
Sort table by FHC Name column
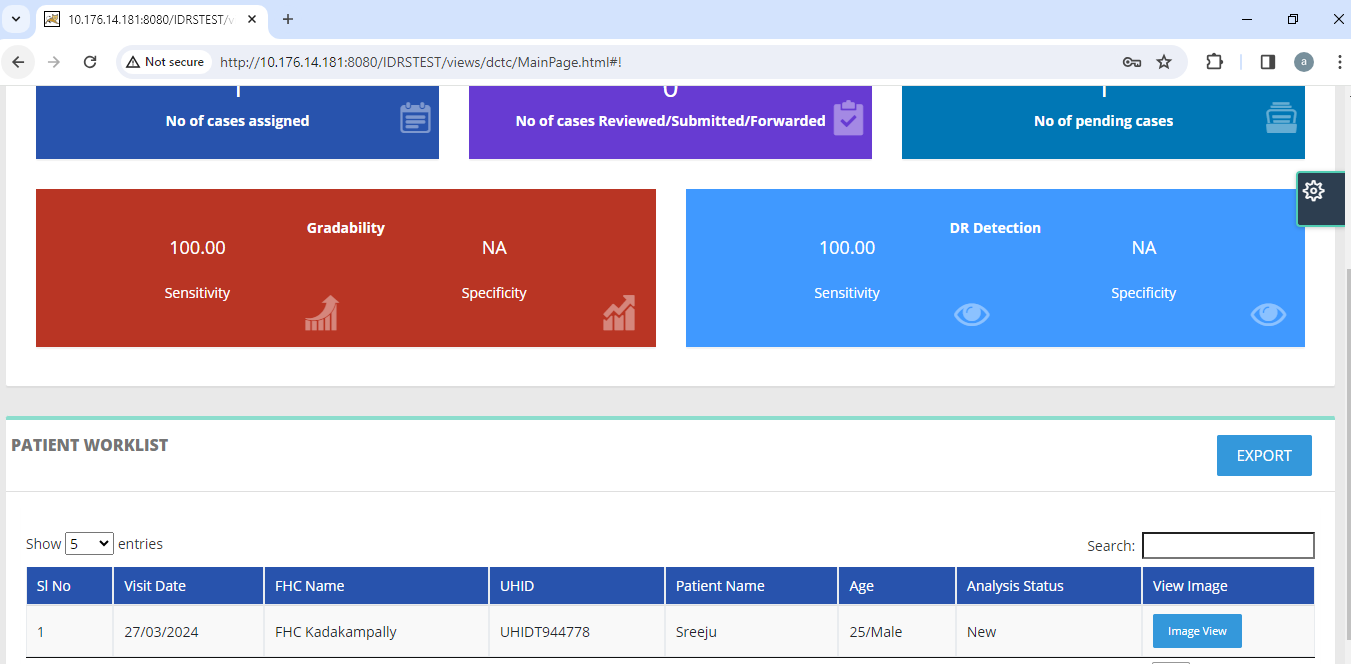[376, 586]
